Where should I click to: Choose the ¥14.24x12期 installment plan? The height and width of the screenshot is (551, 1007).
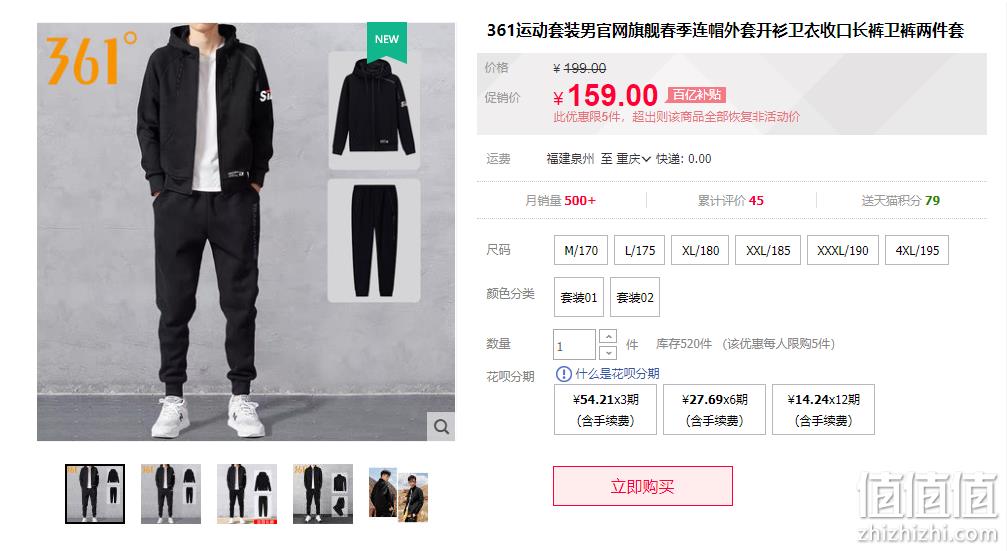coord(823,410)
